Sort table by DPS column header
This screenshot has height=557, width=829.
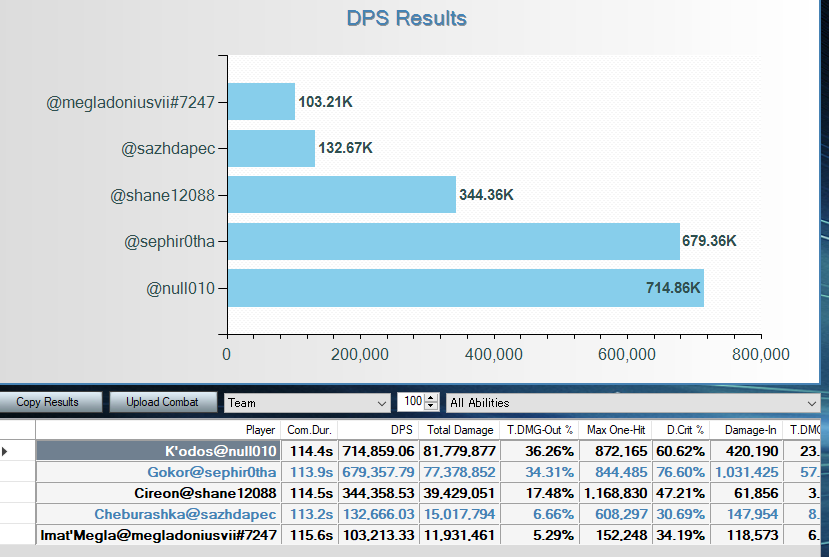point(379,430)
